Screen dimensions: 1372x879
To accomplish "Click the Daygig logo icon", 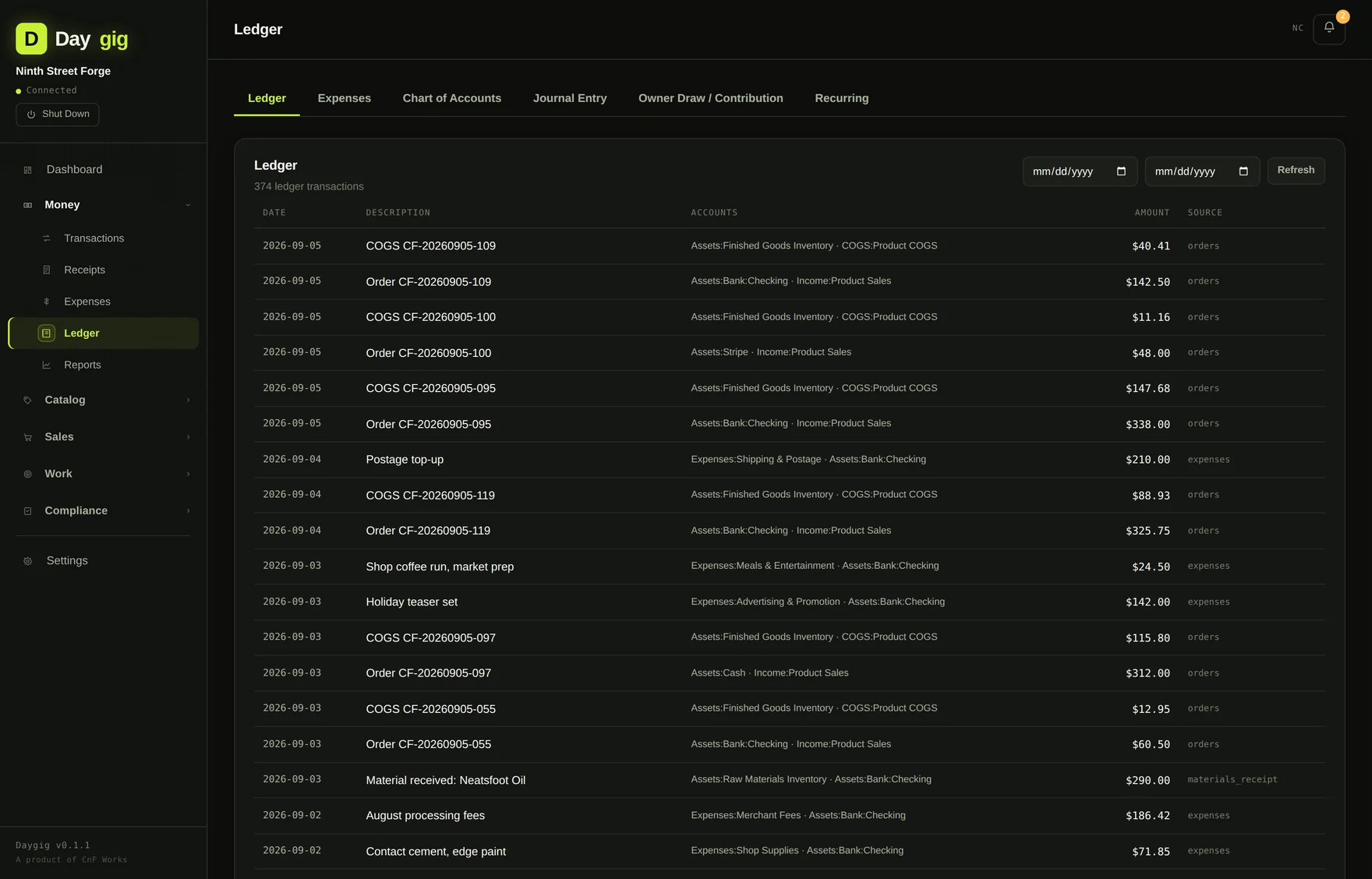I will click(x=31, y=38).
